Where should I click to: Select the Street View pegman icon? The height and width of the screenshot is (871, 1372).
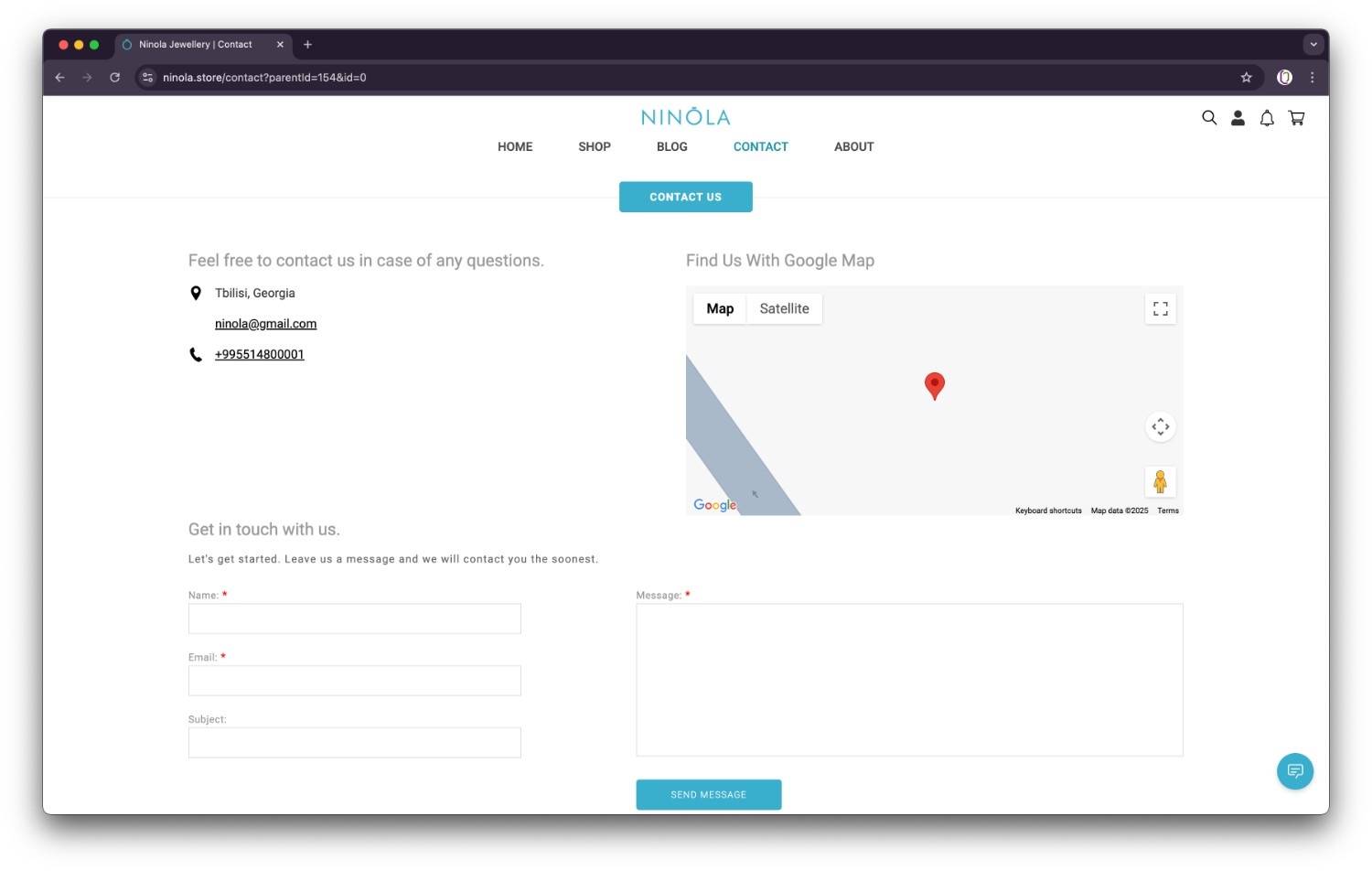1160,481
